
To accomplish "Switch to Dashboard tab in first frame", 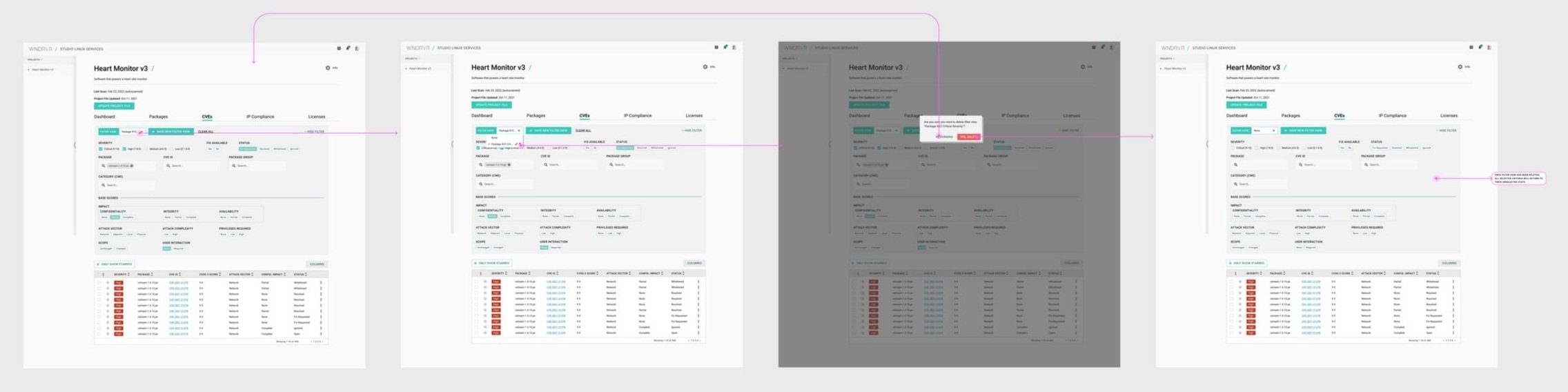I will tap(104, 117).
